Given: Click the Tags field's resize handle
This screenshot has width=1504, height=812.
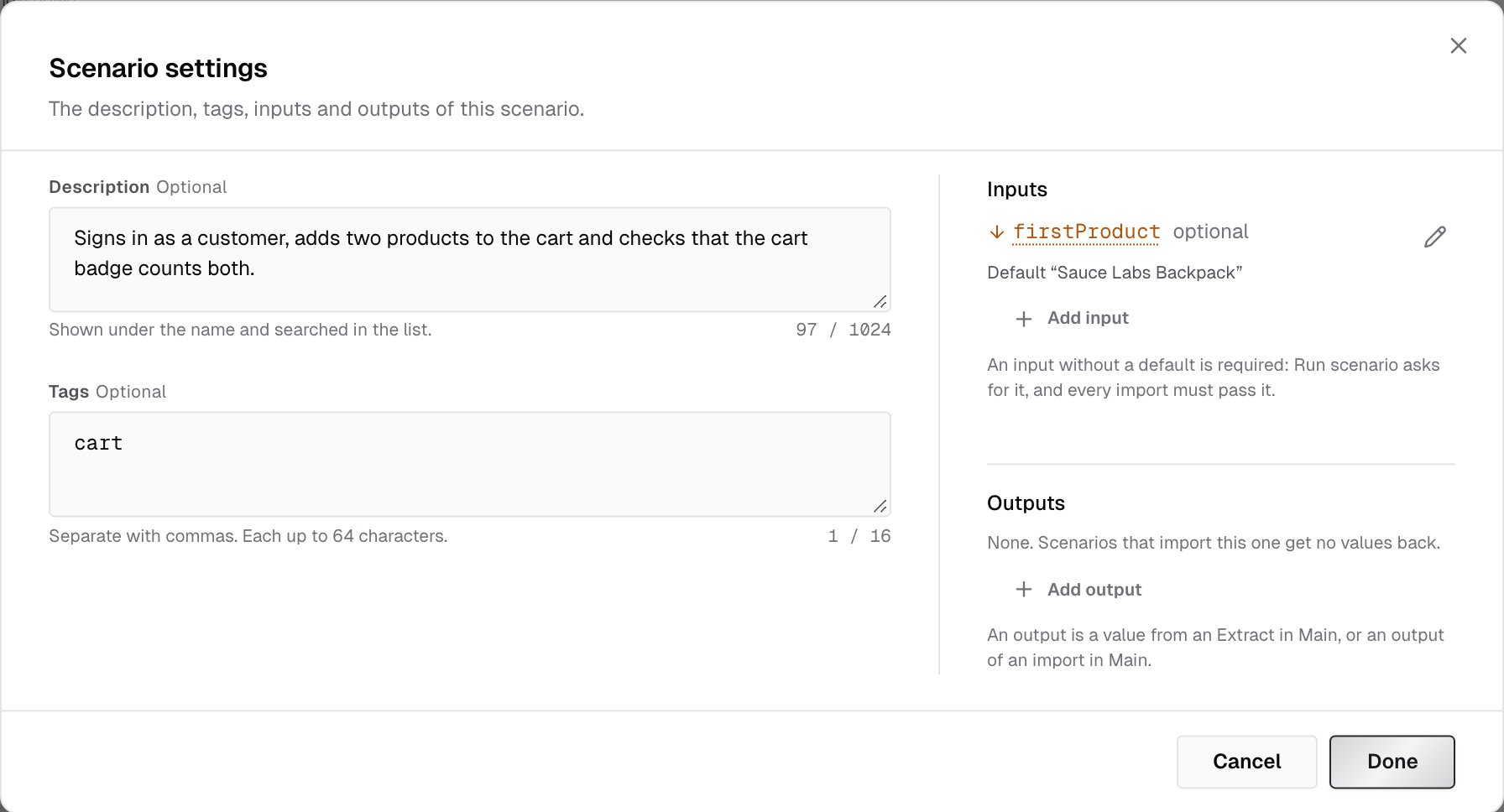Looking at the screenshot, I should point(880,506).
